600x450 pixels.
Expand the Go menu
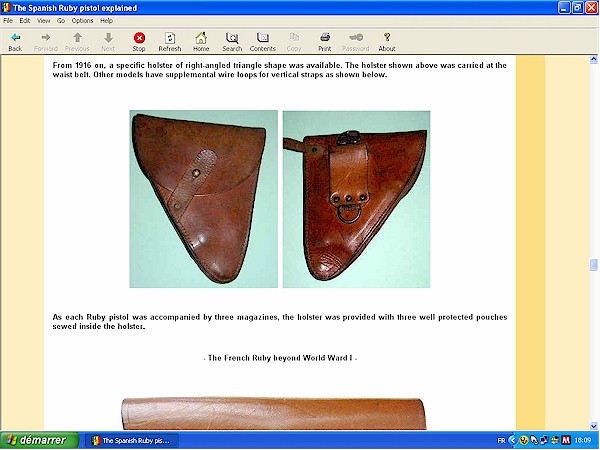click(60, 20)
